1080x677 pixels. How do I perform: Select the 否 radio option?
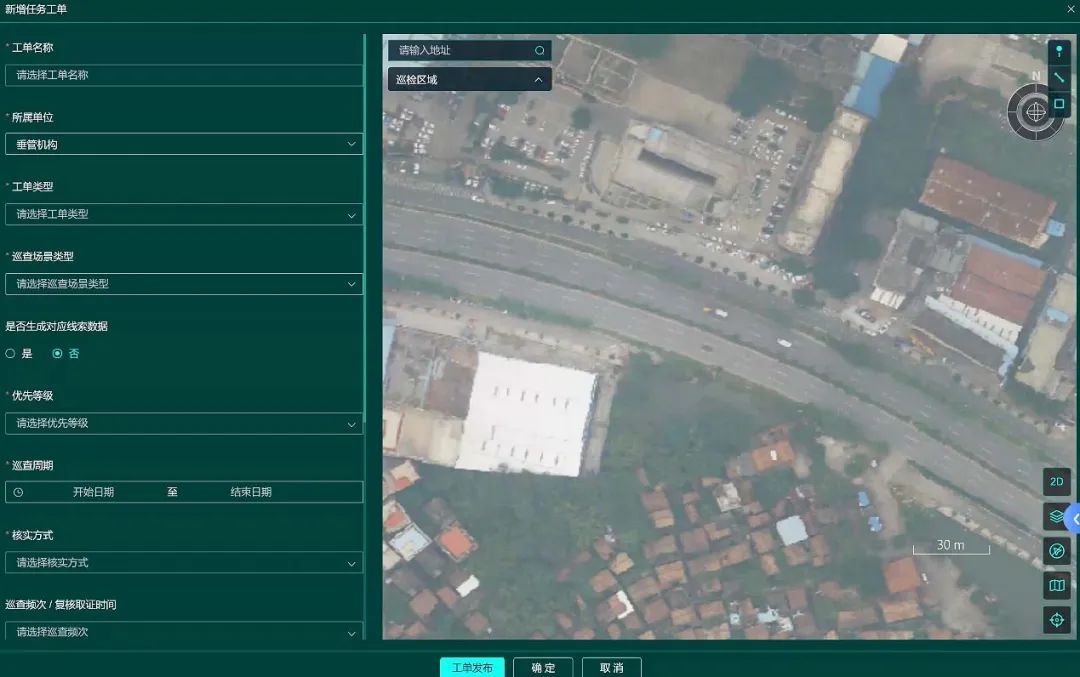[57, 353]
